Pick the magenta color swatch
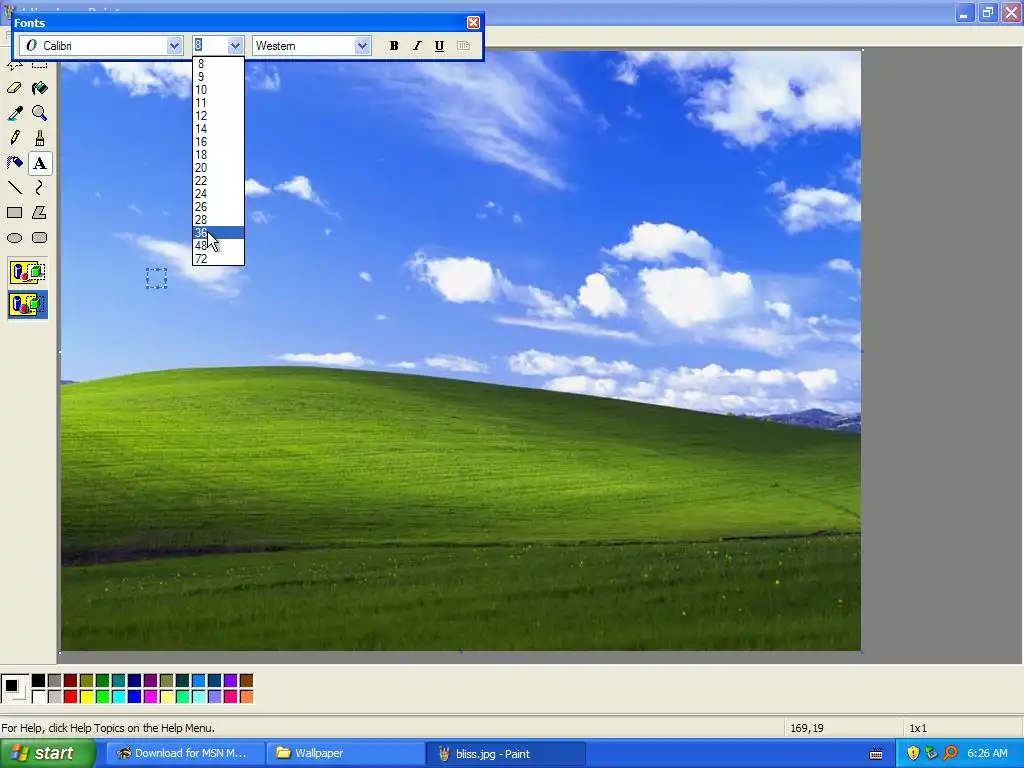The image size is (1024, 768). pyautogui.click(x=150, y=697)
